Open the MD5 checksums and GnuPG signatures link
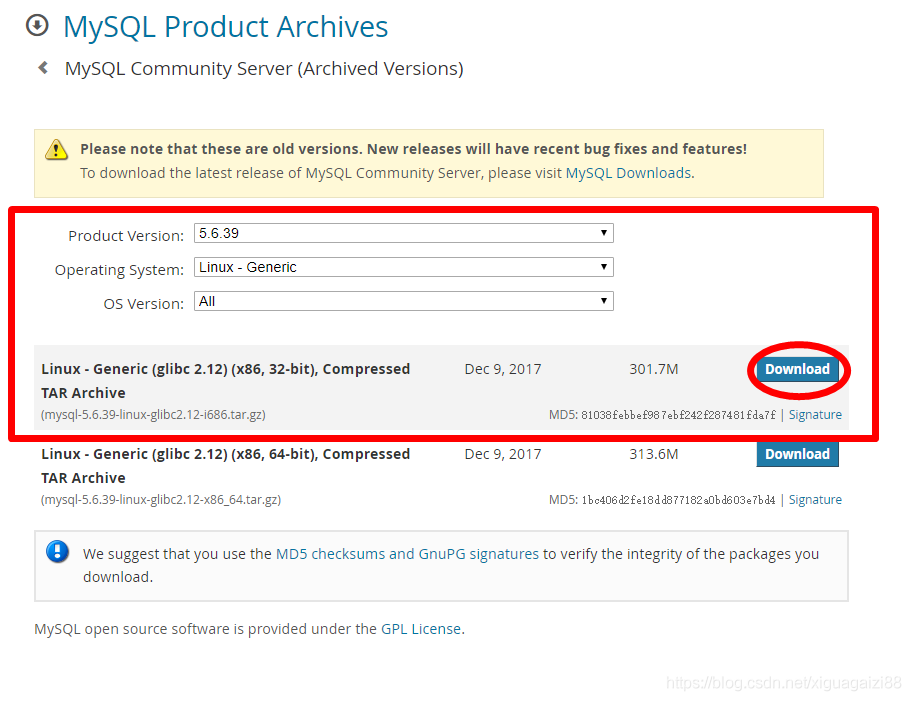 click(x=407, y=553)
